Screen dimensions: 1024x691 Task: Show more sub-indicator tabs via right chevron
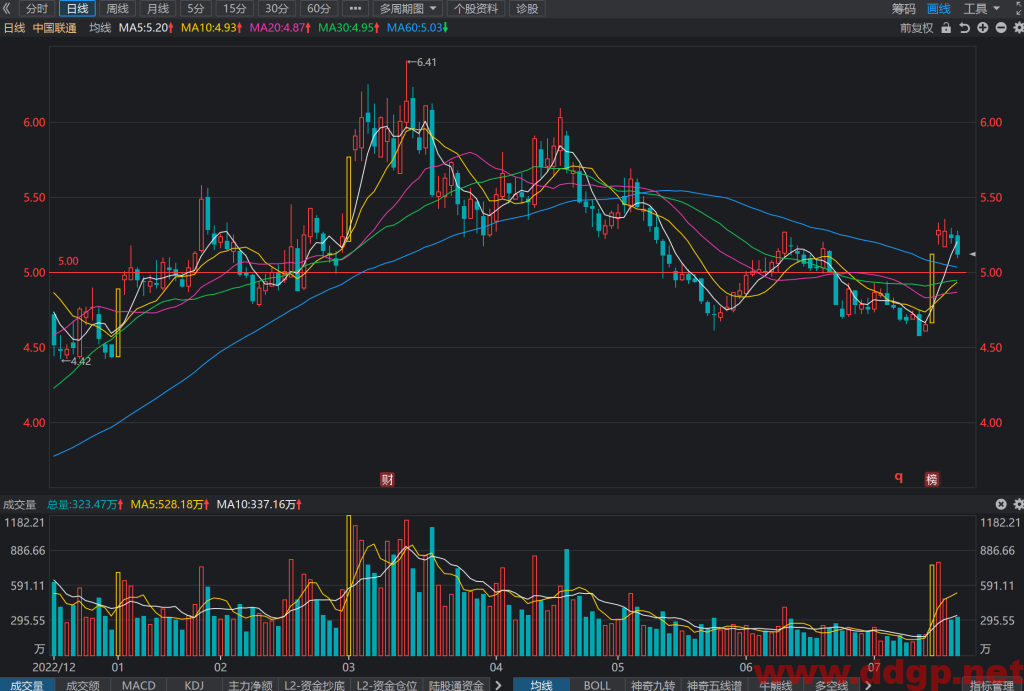[x=498, y=685]
